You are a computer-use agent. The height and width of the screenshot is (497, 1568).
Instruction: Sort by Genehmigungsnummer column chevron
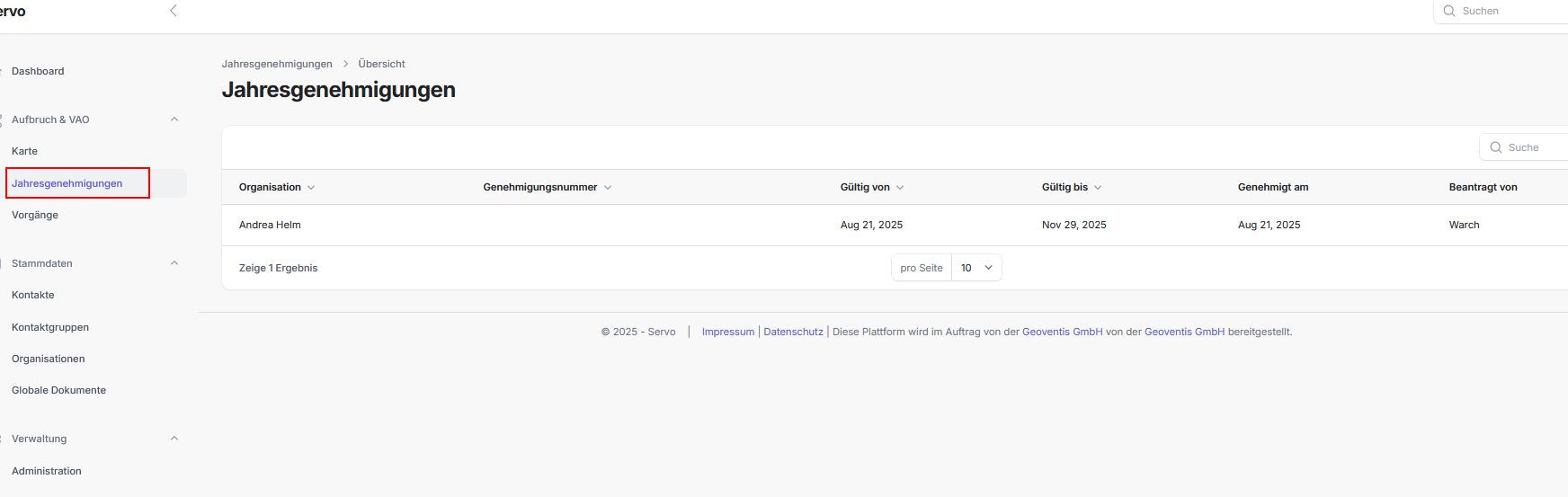[x=608, y=188]
